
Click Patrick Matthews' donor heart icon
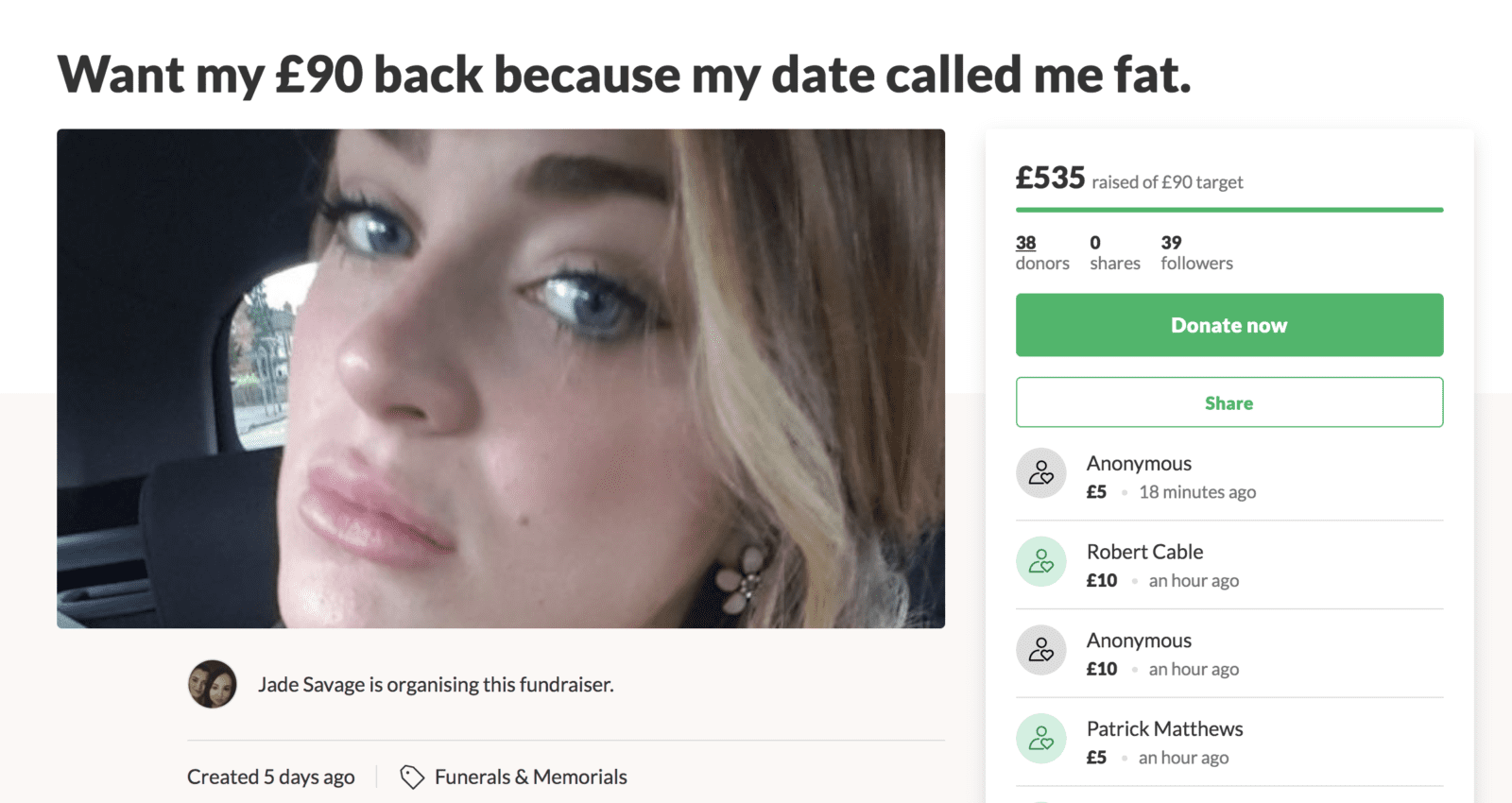(1040, 738)
